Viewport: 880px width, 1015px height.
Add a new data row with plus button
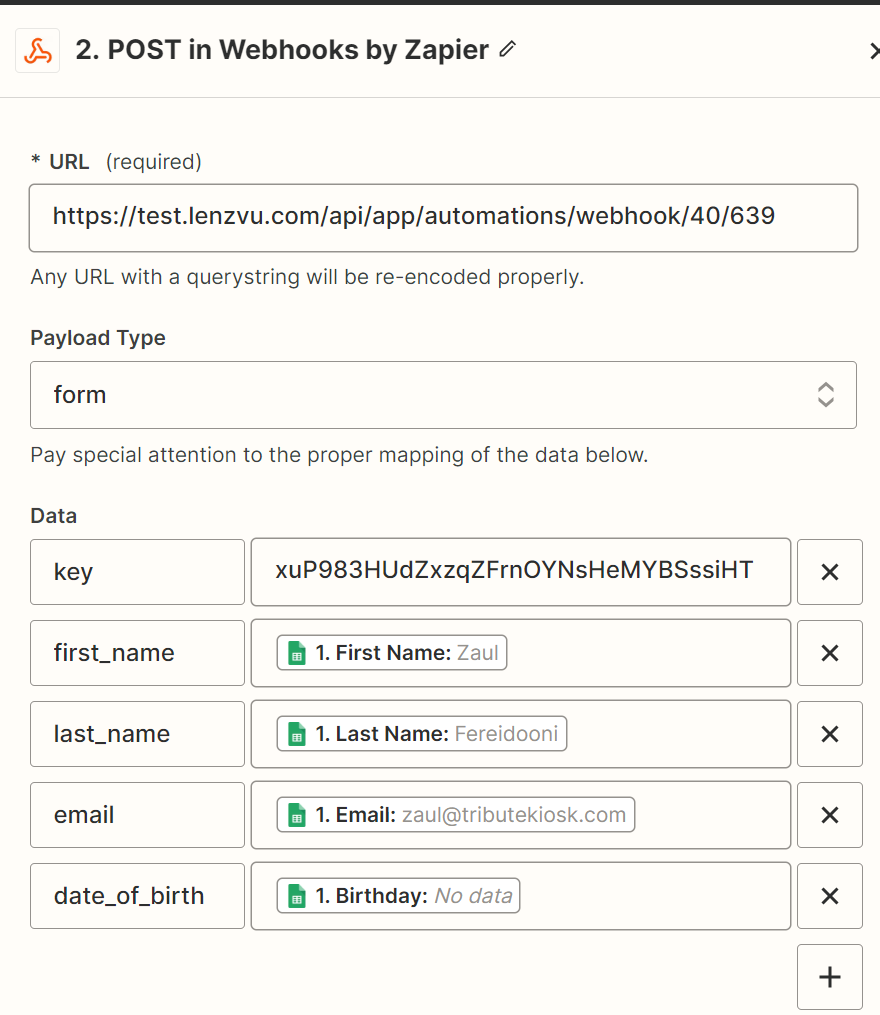coord(829,977)
